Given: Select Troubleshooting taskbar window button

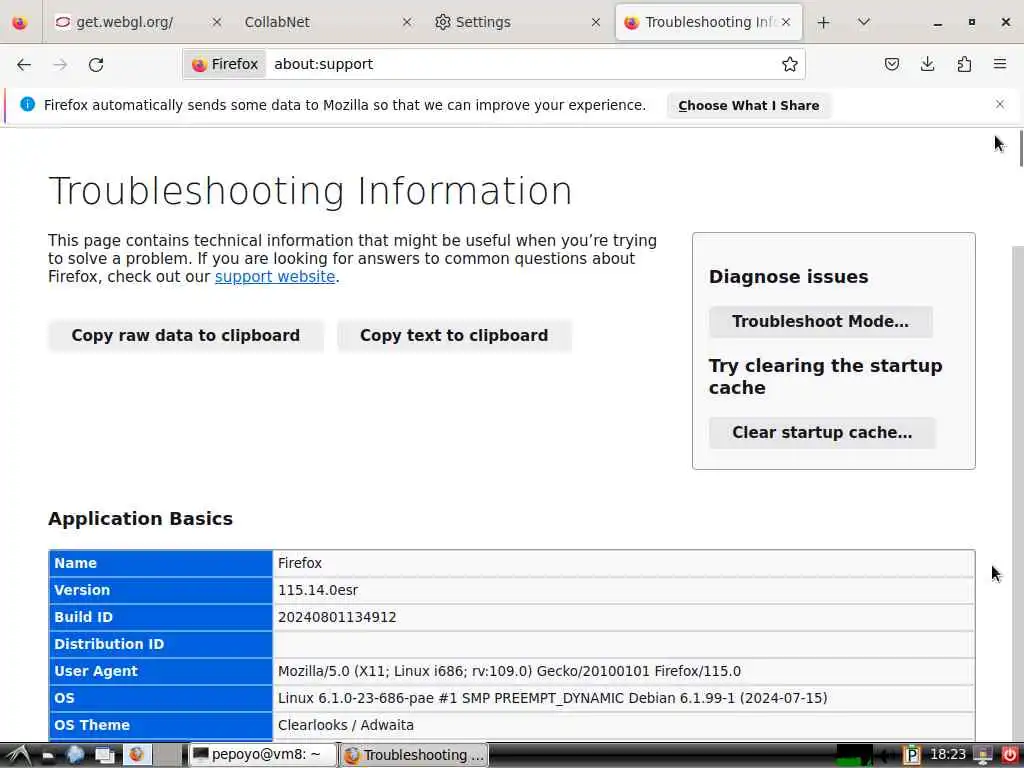Looking at the screenshot, I should [414, 755].
